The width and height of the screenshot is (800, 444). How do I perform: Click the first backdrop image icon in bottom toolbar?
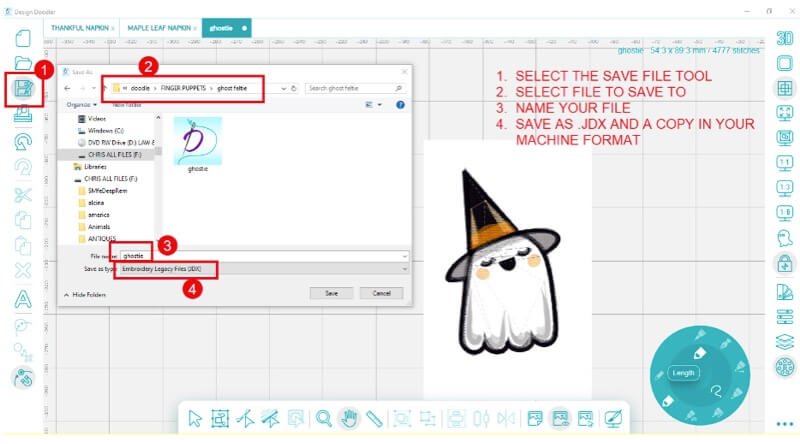pyautogui.click(x=535, y=419)
